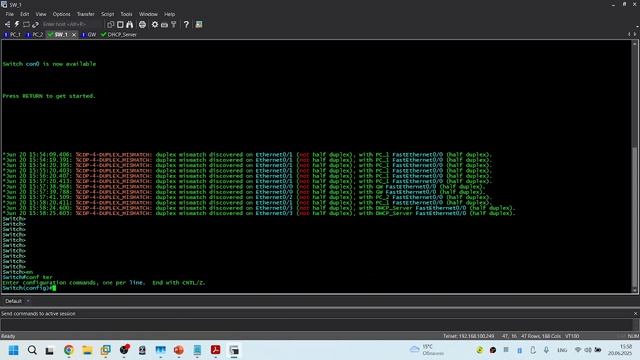Click the Send commands input box
The image size is (640, 360).
[316, 325]
